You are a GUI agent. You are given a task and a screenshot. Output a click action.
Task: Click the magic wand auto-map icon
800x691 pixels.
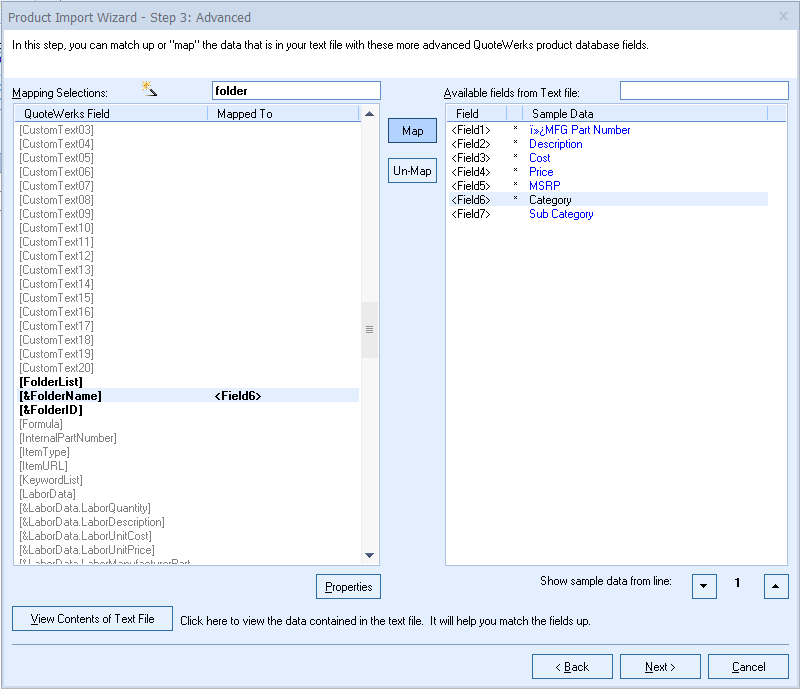coord(150,90)
